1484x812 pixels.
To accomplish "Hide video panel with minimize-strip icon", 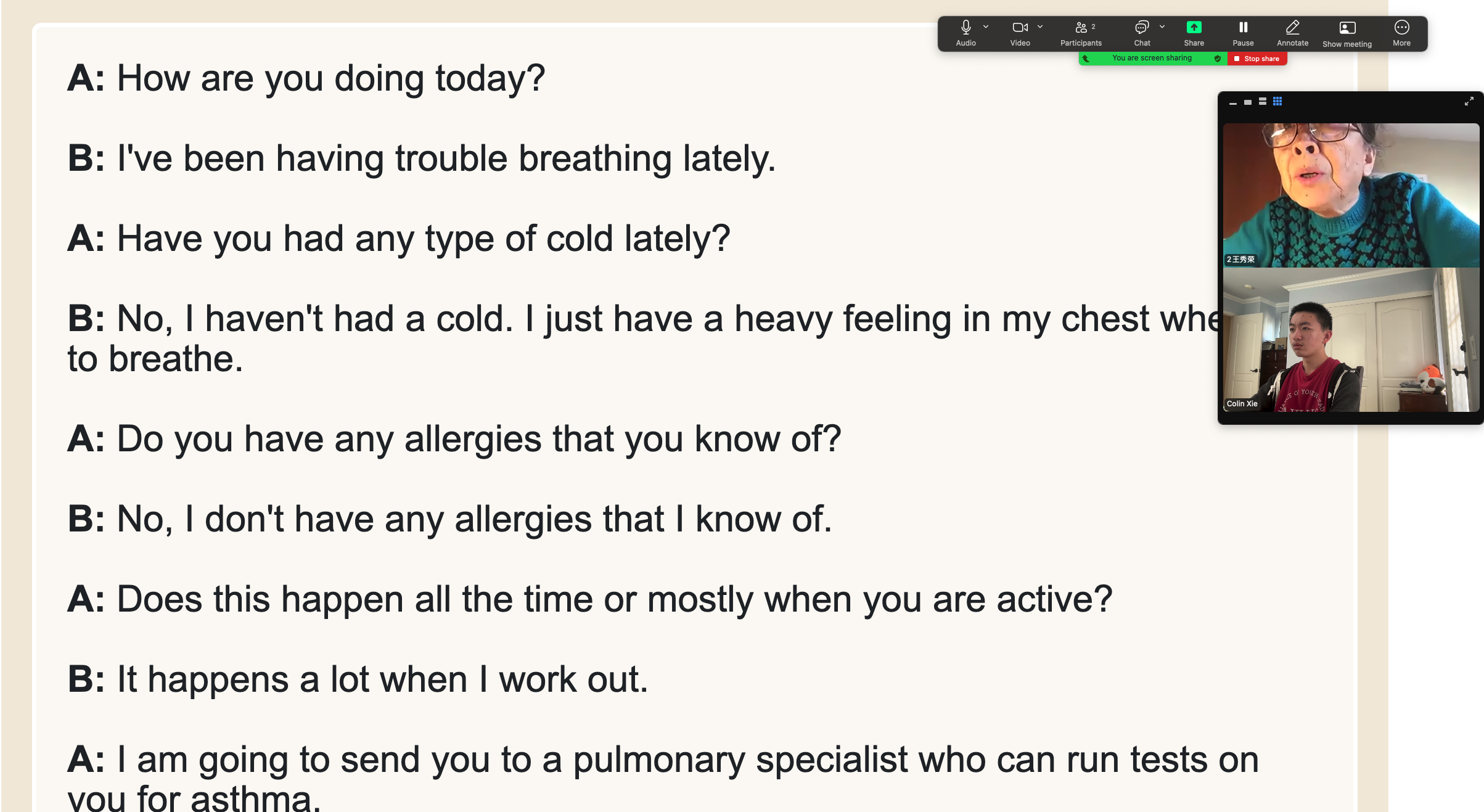I will [1233, 103].
